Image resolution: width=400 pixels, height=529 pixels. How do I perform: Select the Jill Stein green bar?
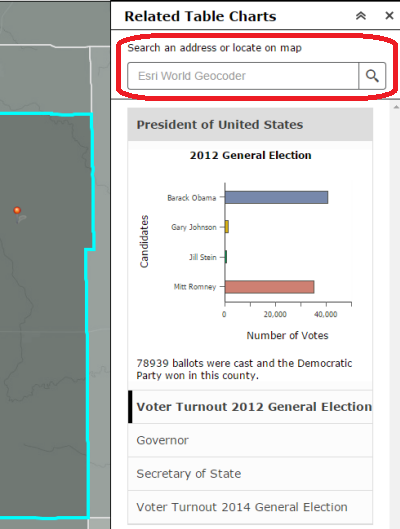226,257
